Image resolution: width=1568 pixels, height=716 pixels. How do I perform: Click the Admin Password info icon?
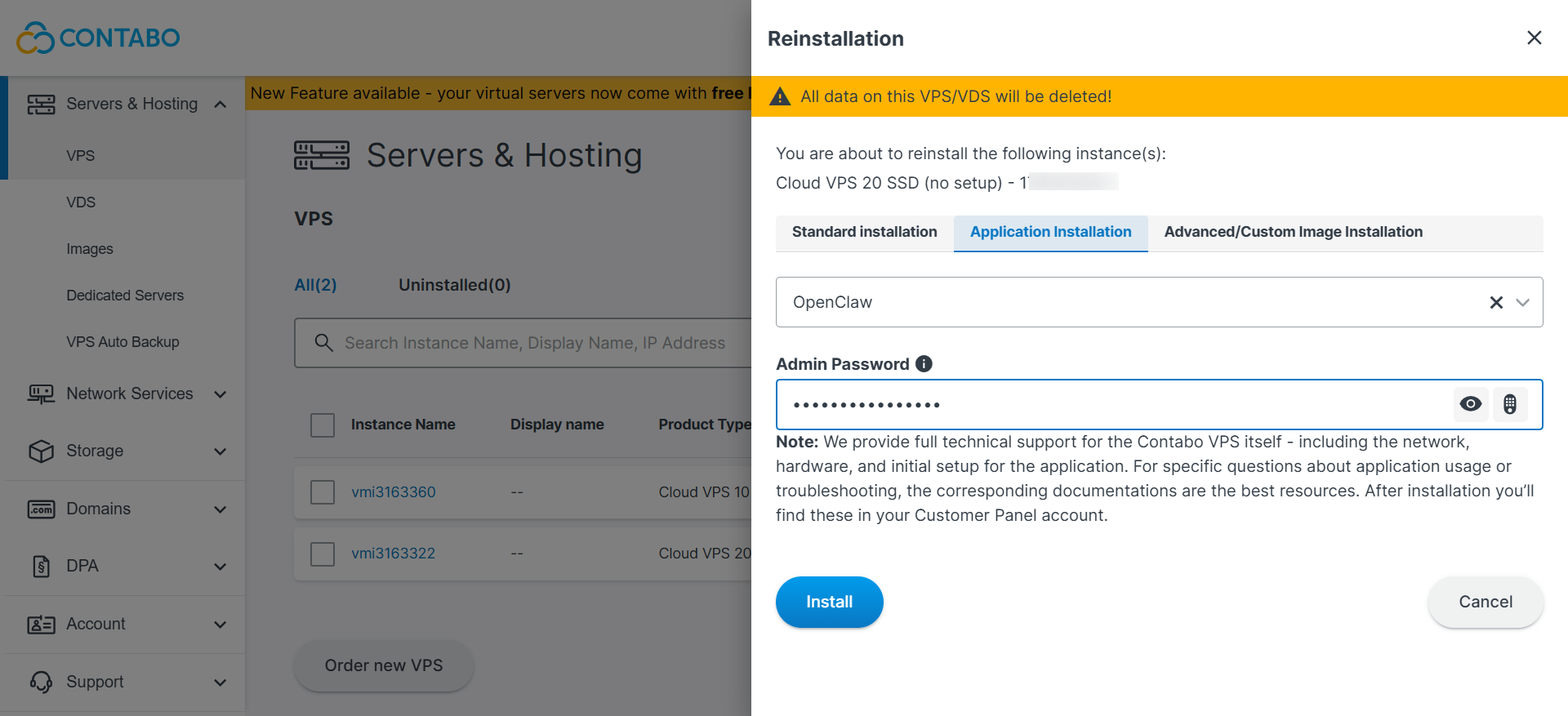click(924, 364)
